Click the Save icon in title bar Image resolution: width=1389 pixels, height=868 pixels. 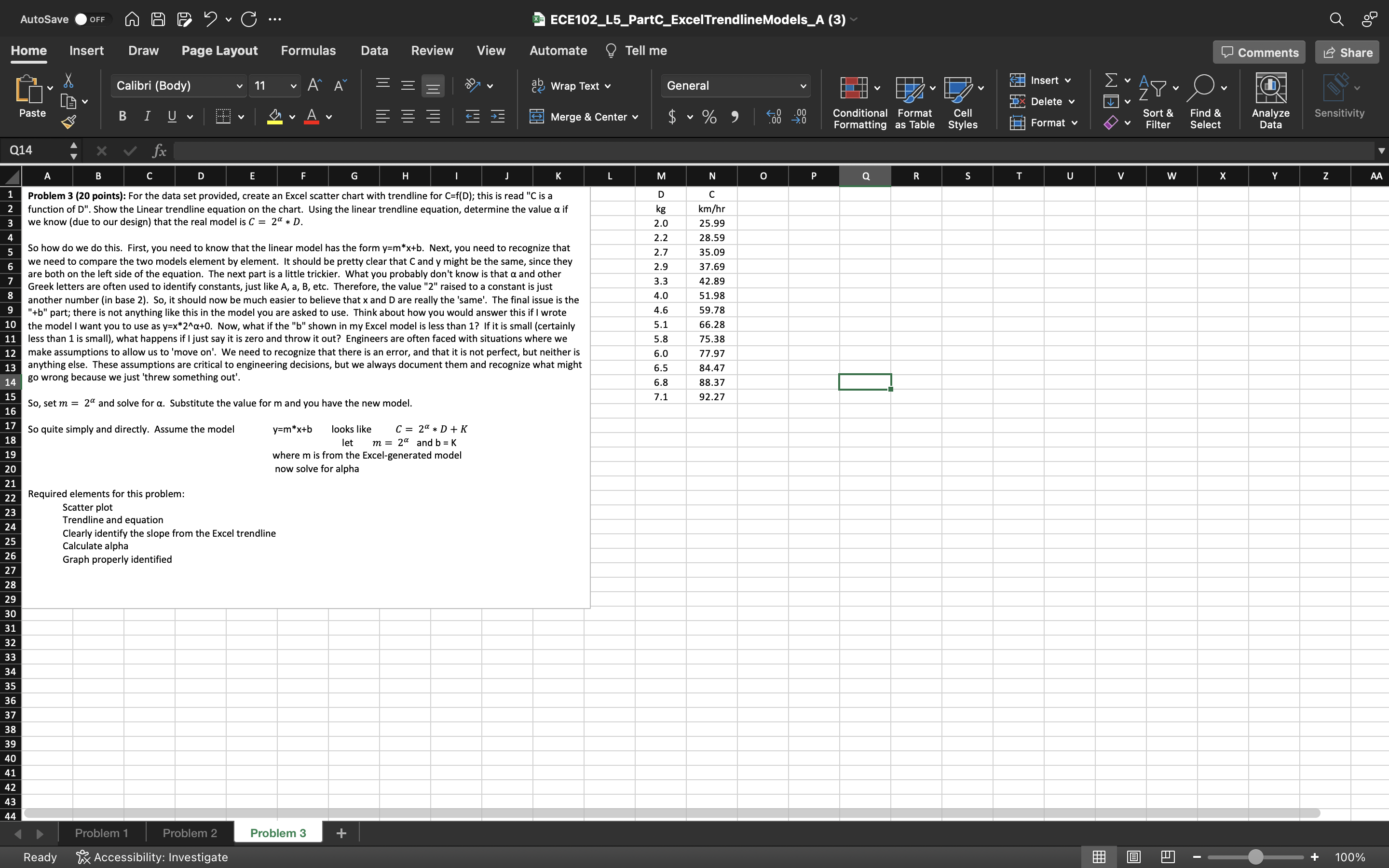[x=158, y=19]
